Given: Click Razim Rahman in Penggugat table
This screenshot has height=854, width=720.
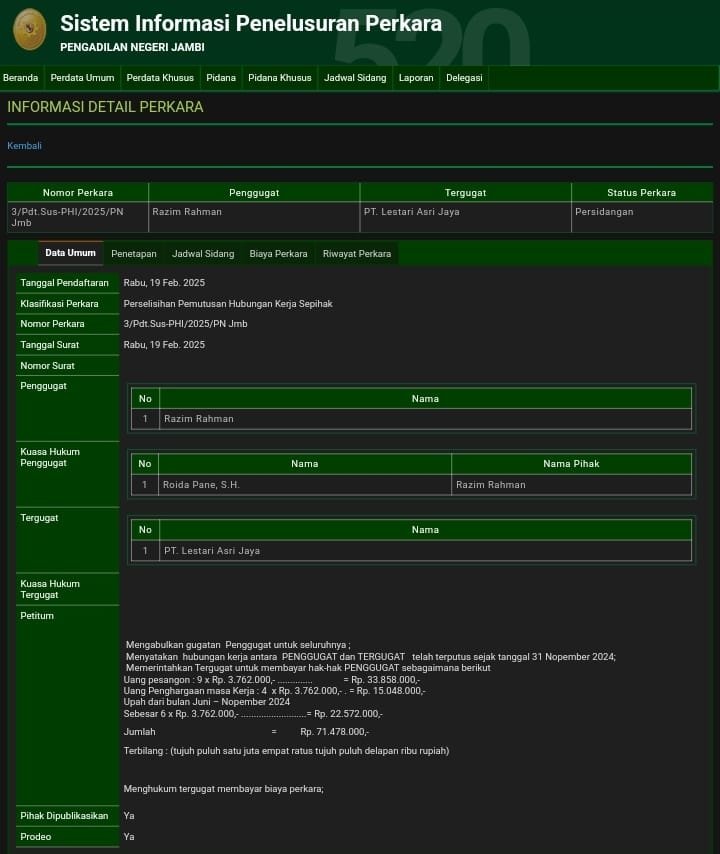Looking at the screenshot, I should click(x=199, y=419).
